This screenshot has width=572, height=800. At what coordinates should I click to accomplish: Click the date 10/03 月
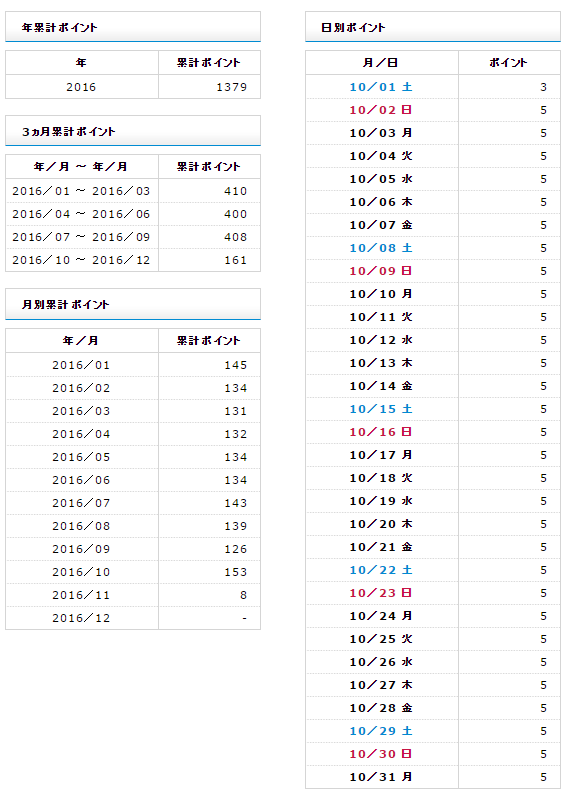pos(381,133)
